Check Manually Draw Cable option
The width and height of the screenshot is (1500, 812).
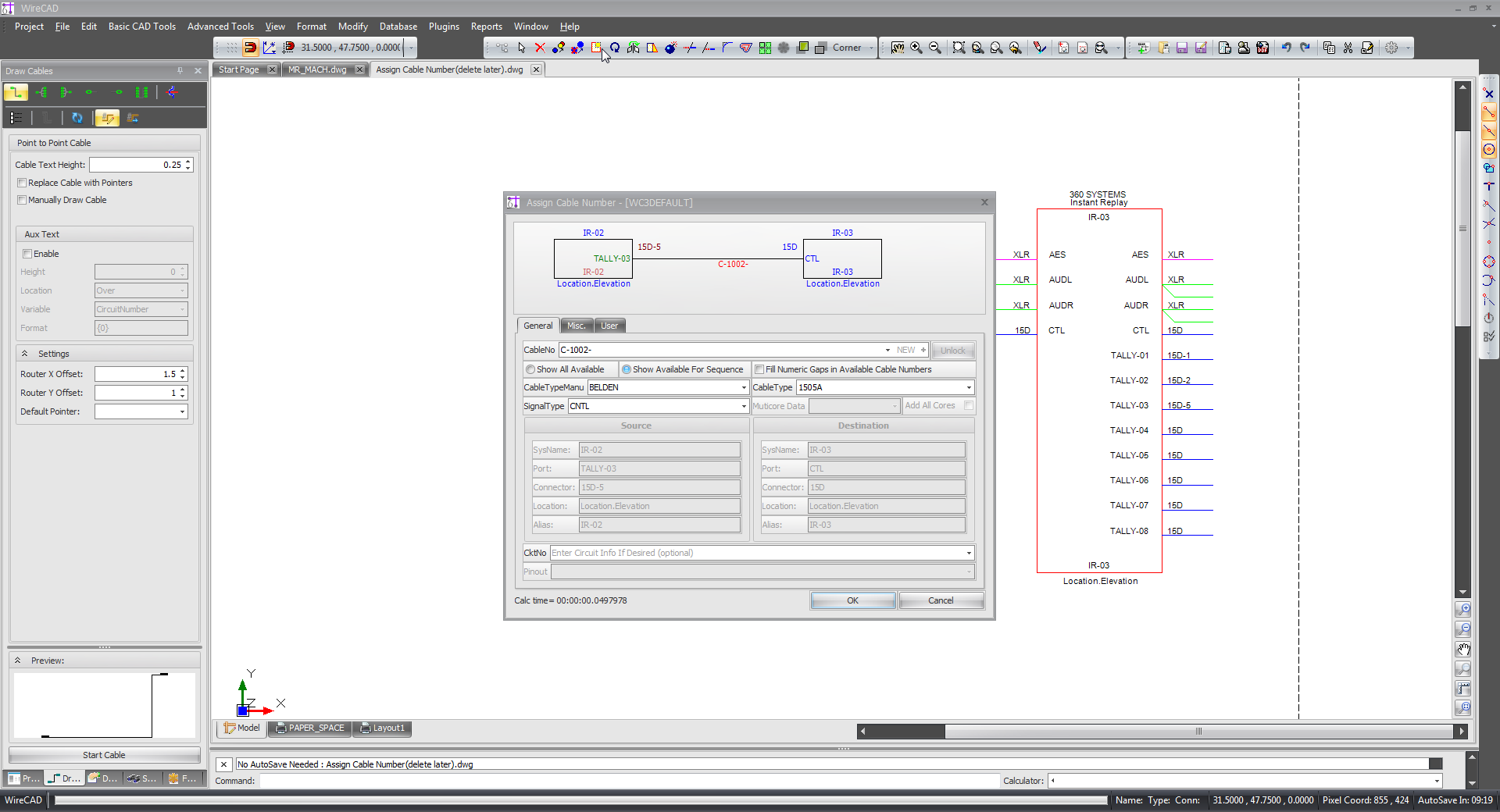22,200
